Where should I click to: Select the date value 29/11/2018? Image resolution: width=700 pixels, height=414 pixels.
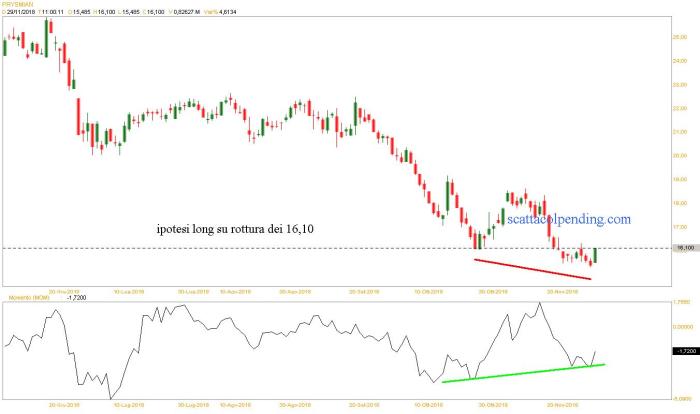tap(21, 12)
